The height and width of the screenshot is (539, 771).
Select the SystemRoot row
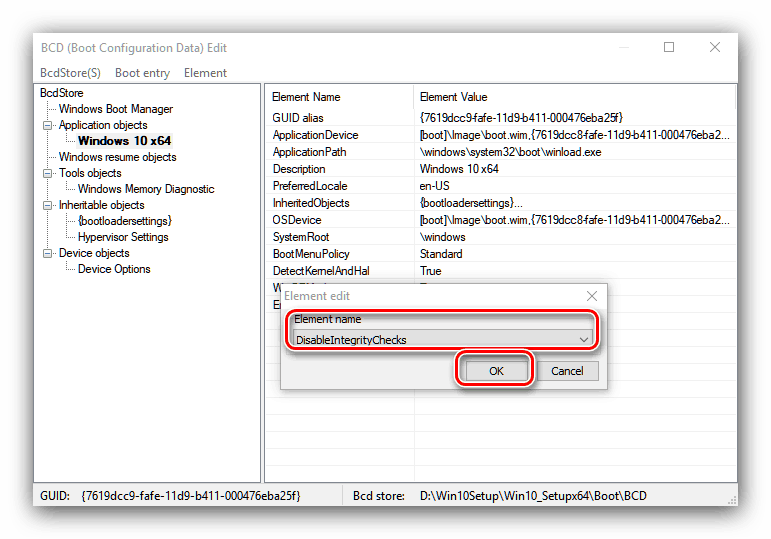[x=501, y=237]
